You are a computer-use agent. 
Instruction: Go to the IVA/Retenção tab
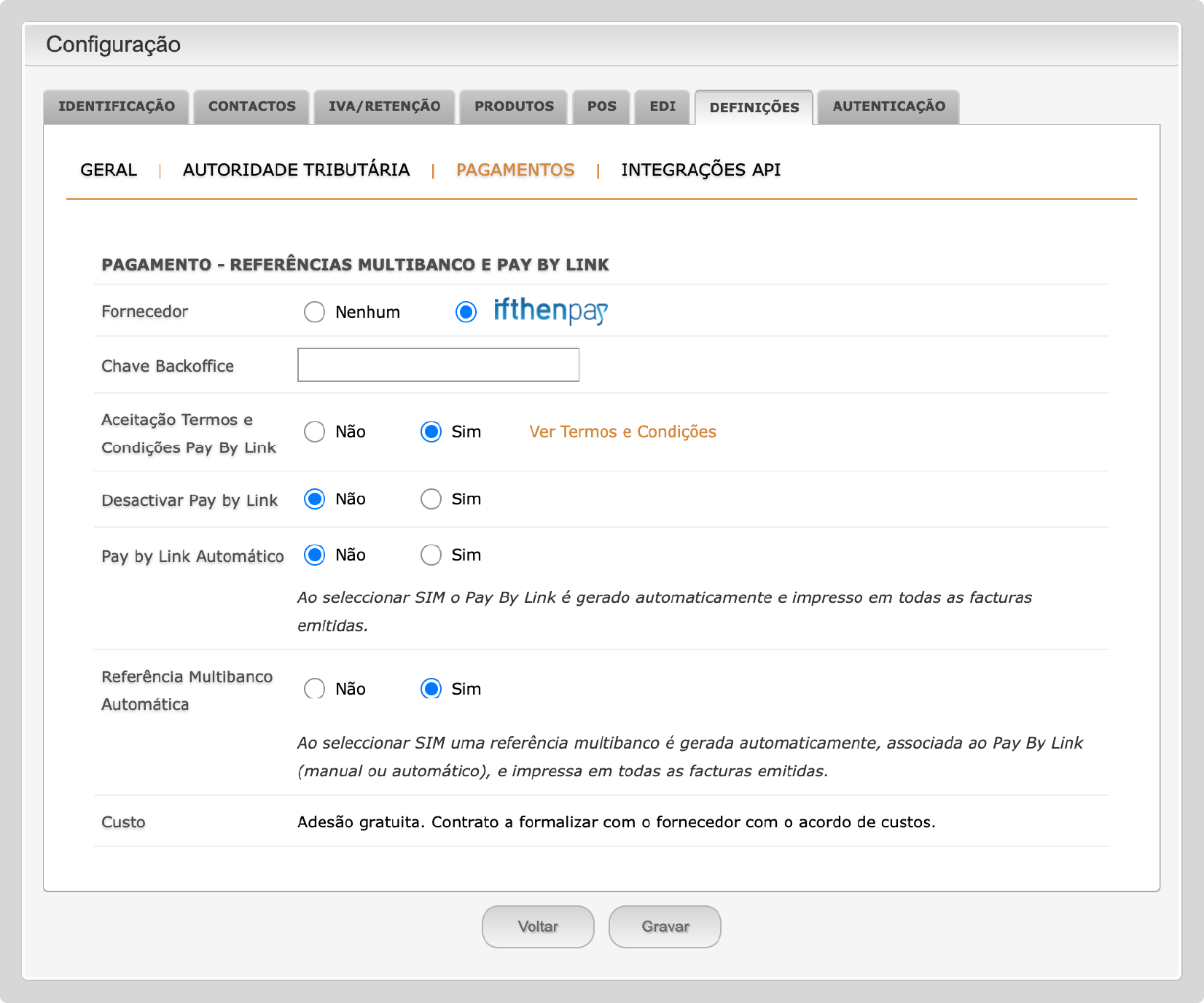(x=384, y=106)
